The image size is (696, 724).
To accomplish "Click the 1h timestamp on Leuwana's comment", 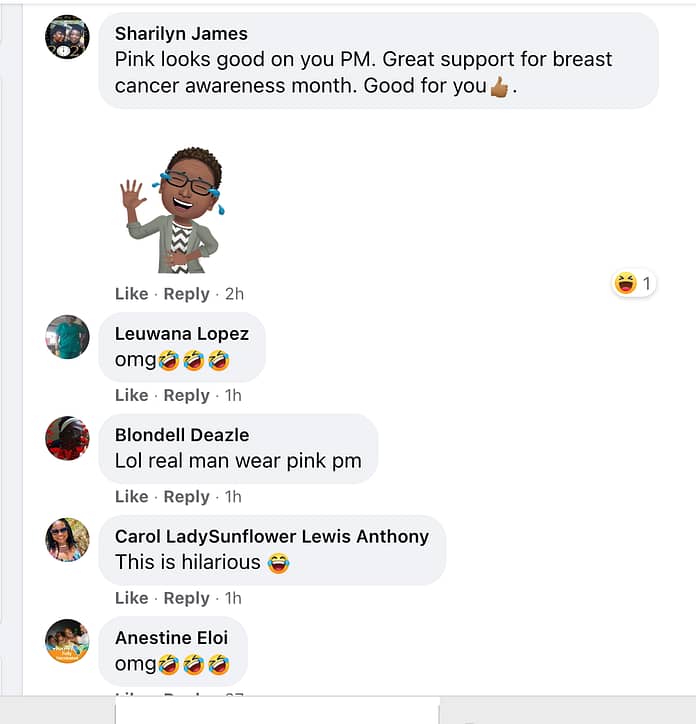I will tap(233, 395).
